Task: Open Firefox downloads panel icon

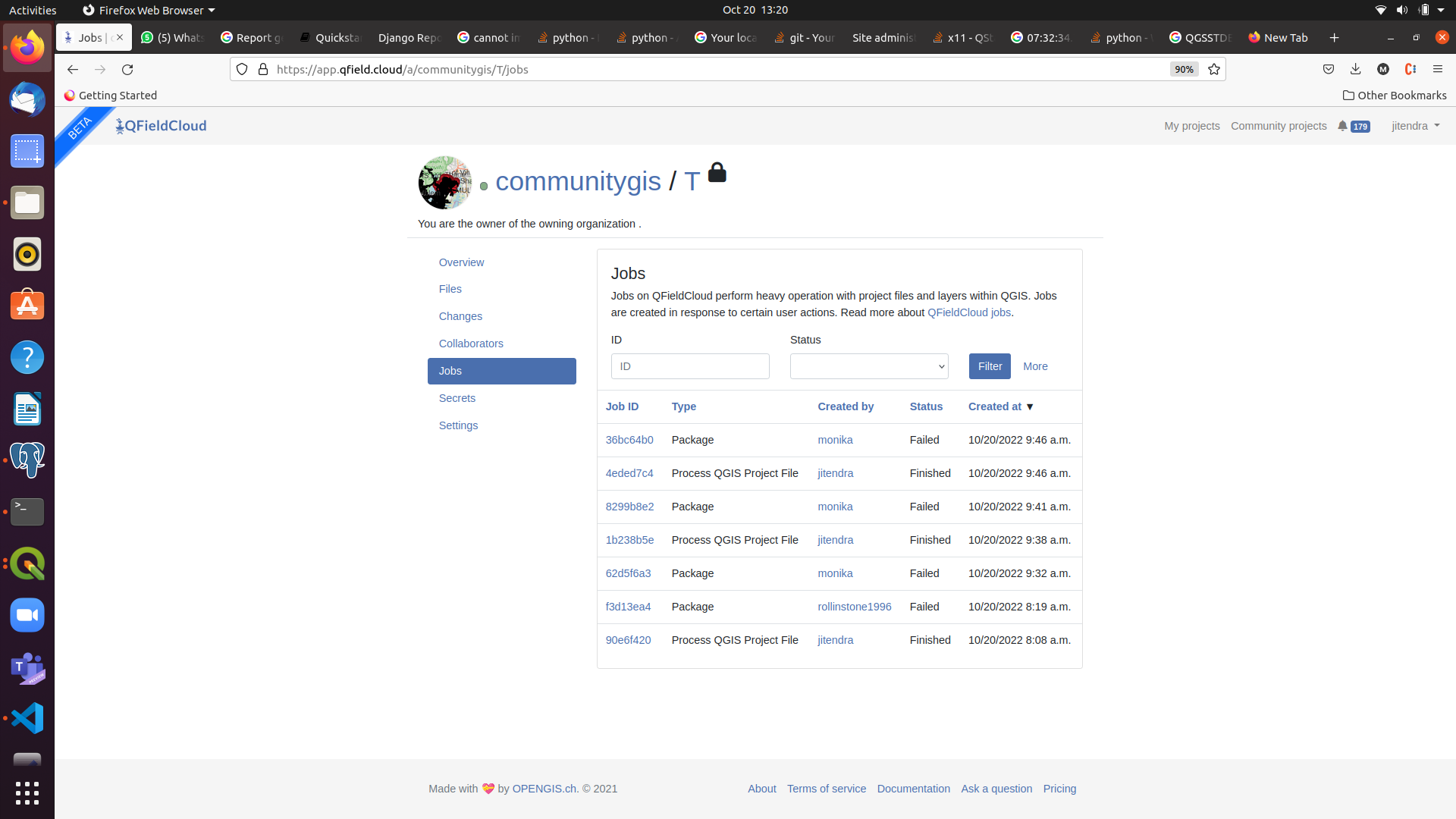Action: tap(1355, 69)
